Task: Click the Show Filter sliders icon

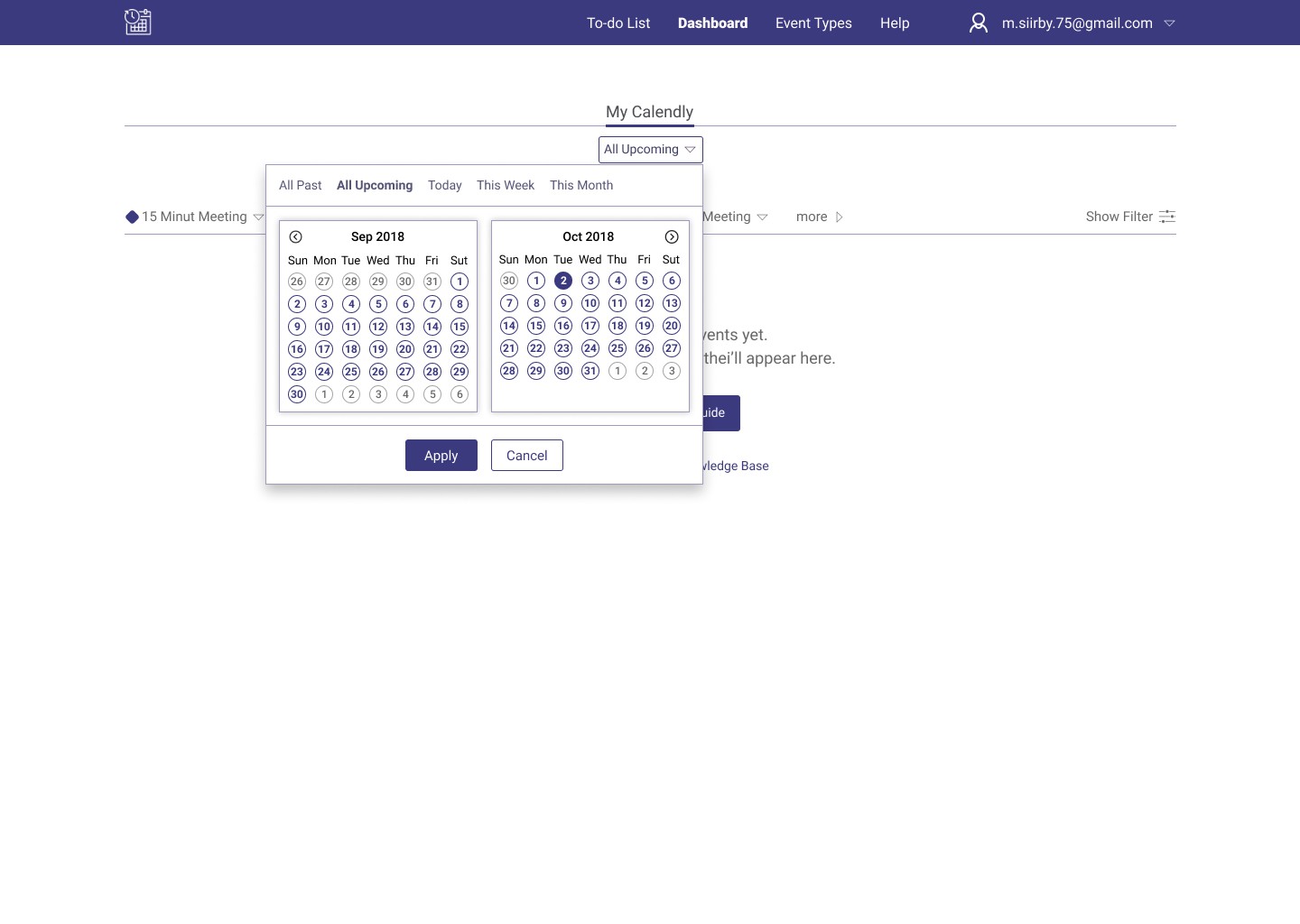Action: click(1167, 217)
